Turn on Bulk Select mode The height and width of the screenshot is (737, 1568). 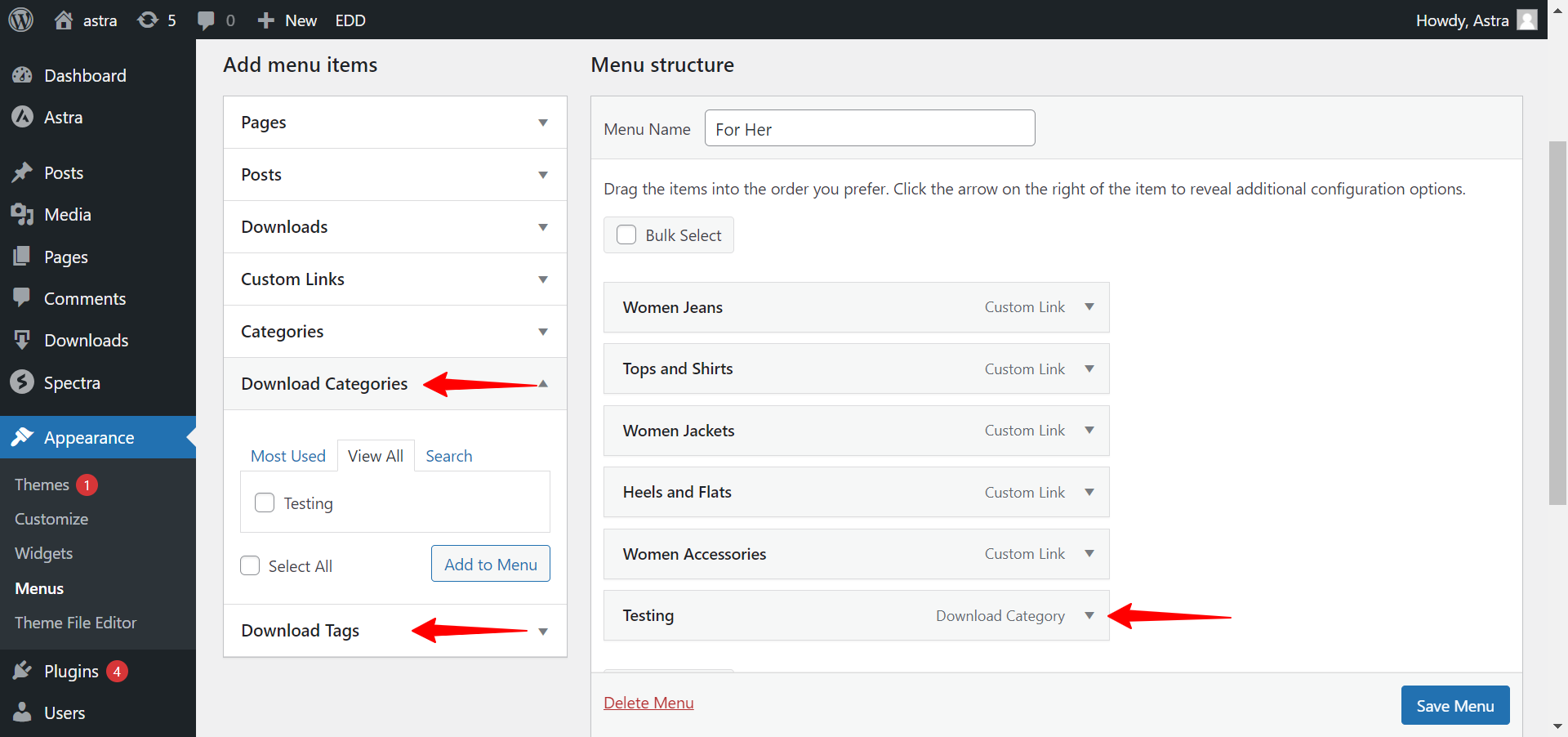coord(626,234)
